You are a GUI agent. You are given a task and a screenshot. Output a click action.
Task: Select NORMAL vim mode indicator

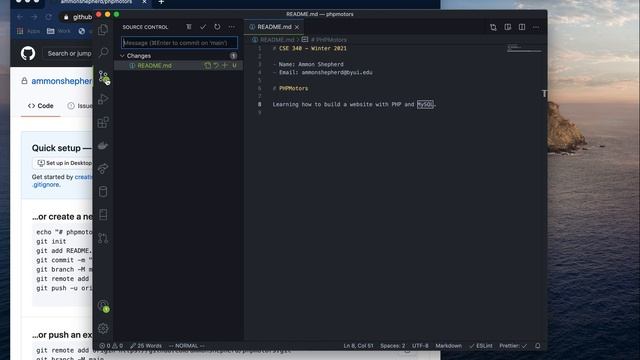point(187,346)
